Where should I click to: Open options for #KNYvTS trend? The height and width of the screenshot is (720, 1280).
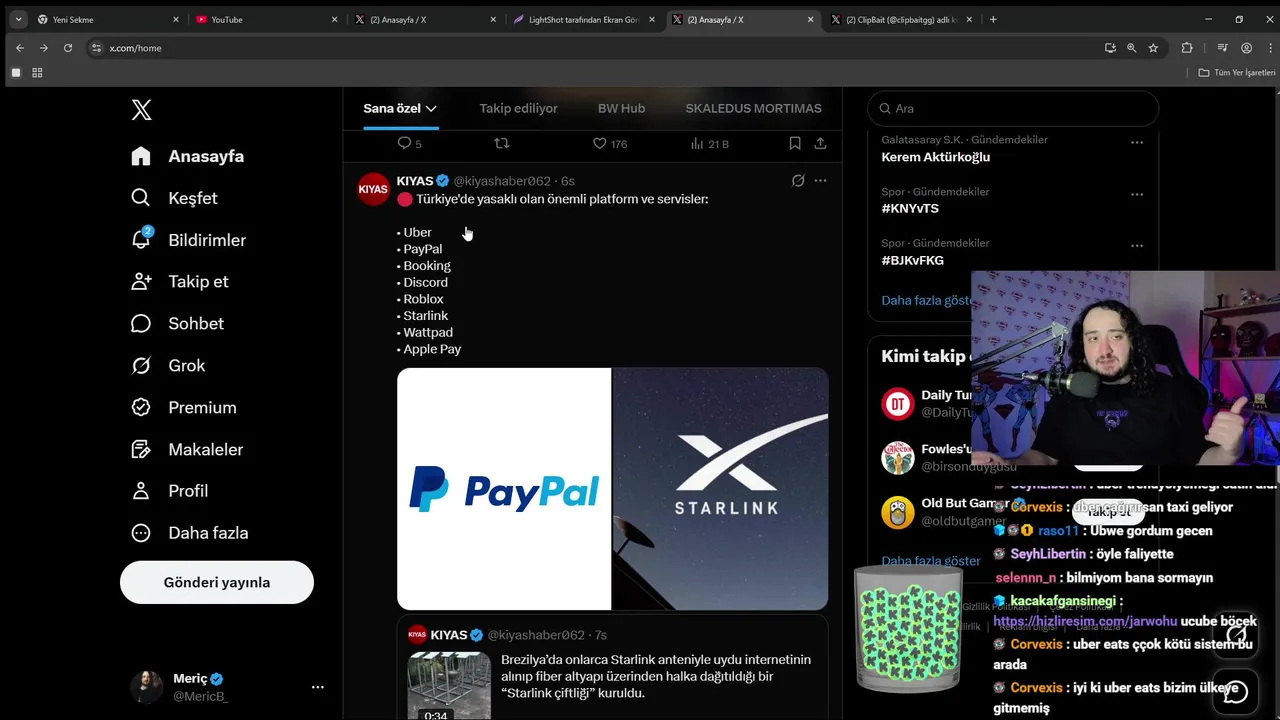pyautogui.click(x=1137, y=195)
